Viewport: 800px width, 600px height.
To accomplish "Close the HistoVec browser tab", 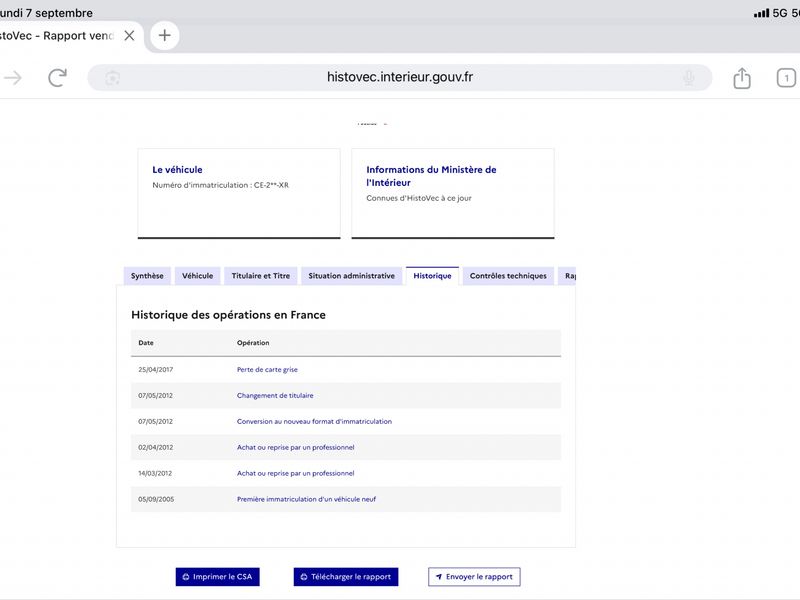I will tap(130, 35).
